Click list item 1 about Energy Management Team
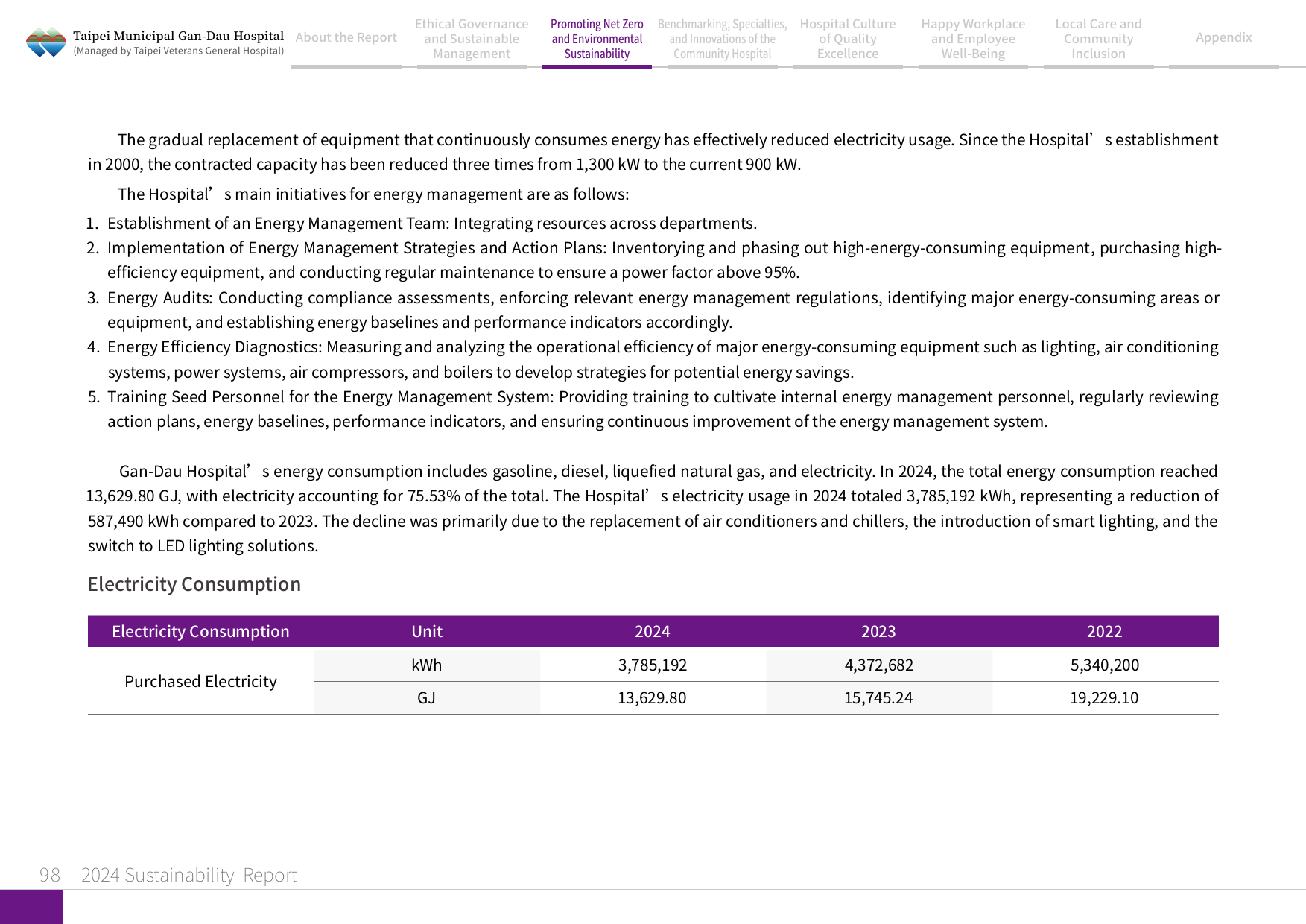This screenshot has height=924, width=1306. tap(422, 223)
